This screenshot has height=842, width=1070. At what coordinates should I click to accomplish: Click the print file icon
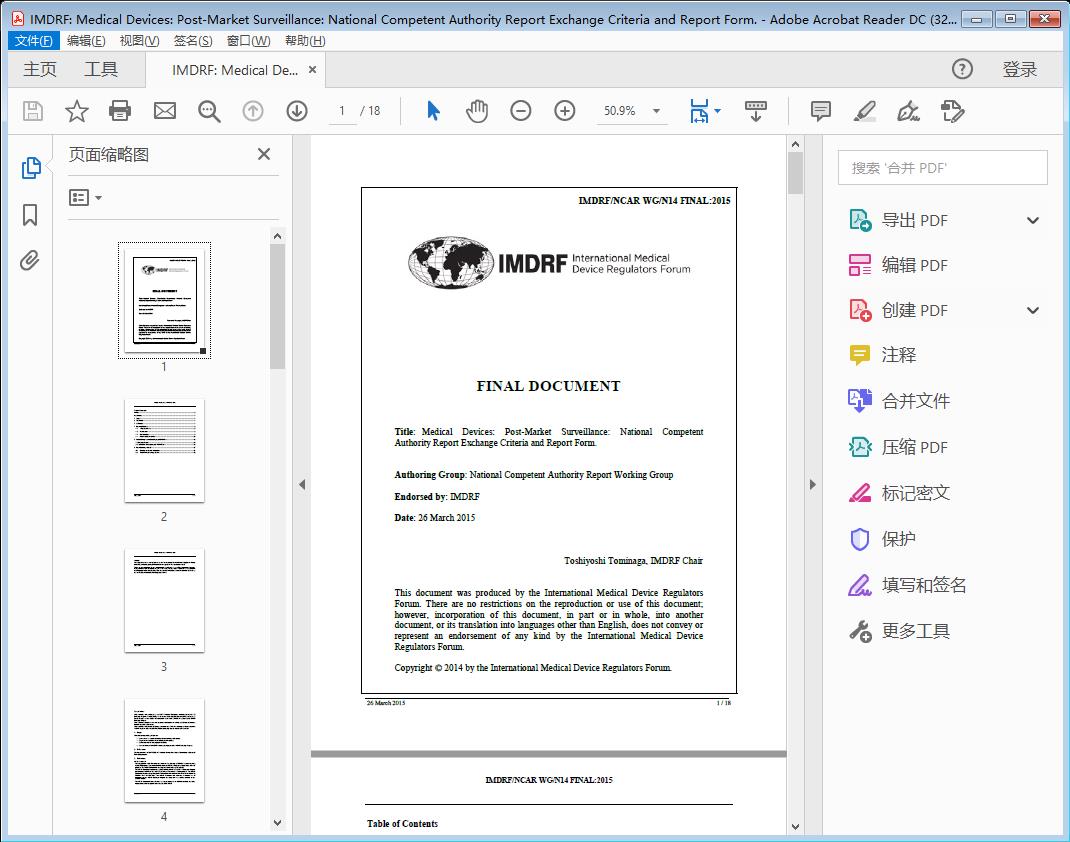point(120,111)
